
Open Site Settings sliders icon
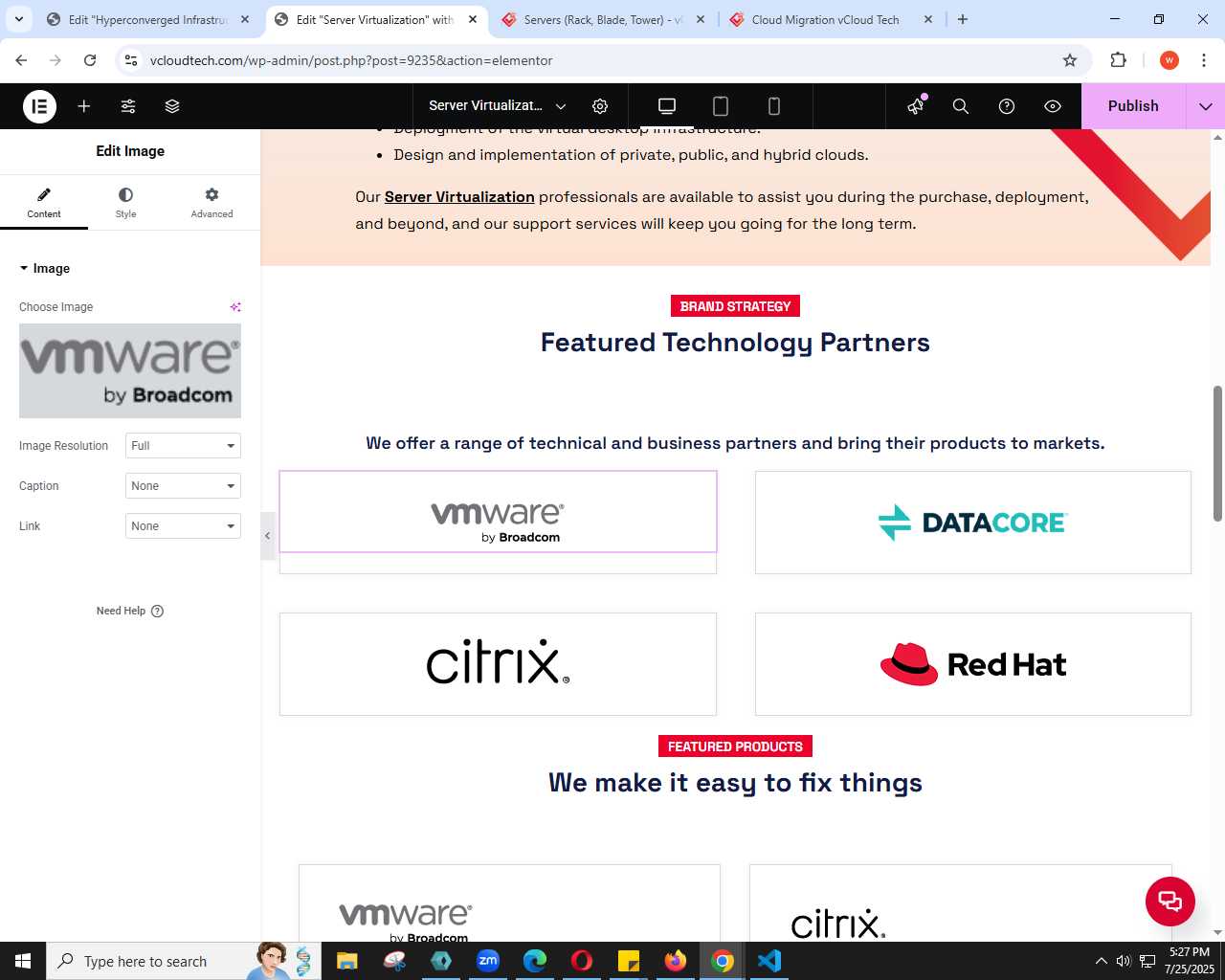pyautogui.click(x=128, y=106)
